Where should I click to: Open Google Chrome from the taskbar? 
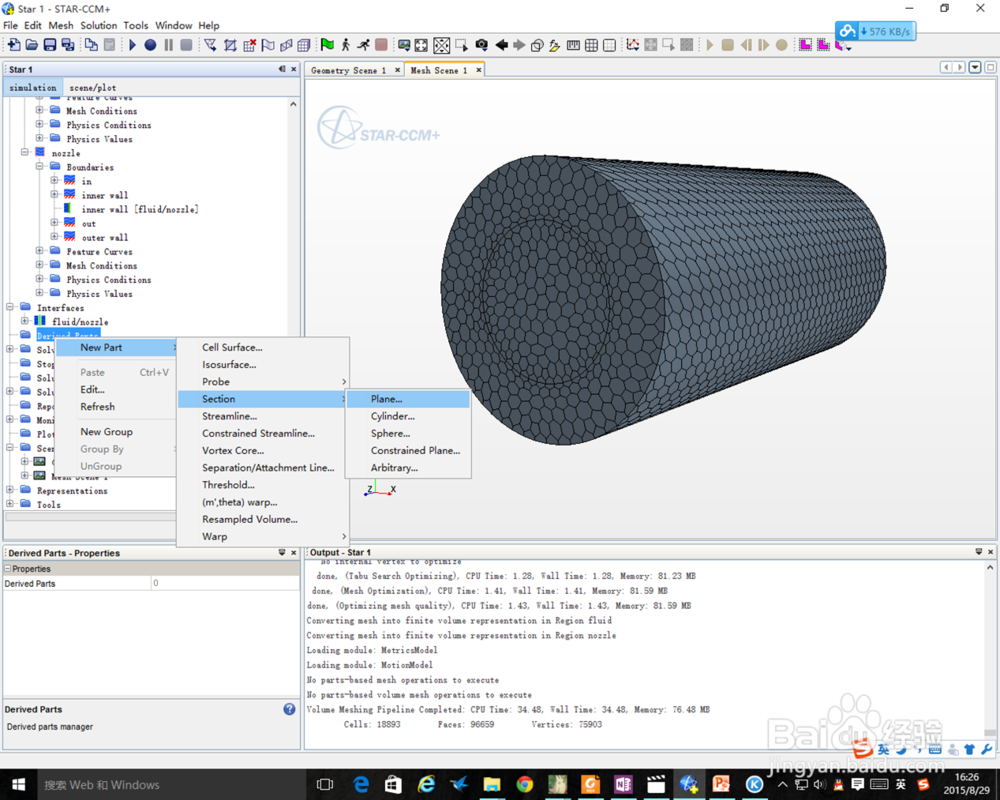[524, 784]
